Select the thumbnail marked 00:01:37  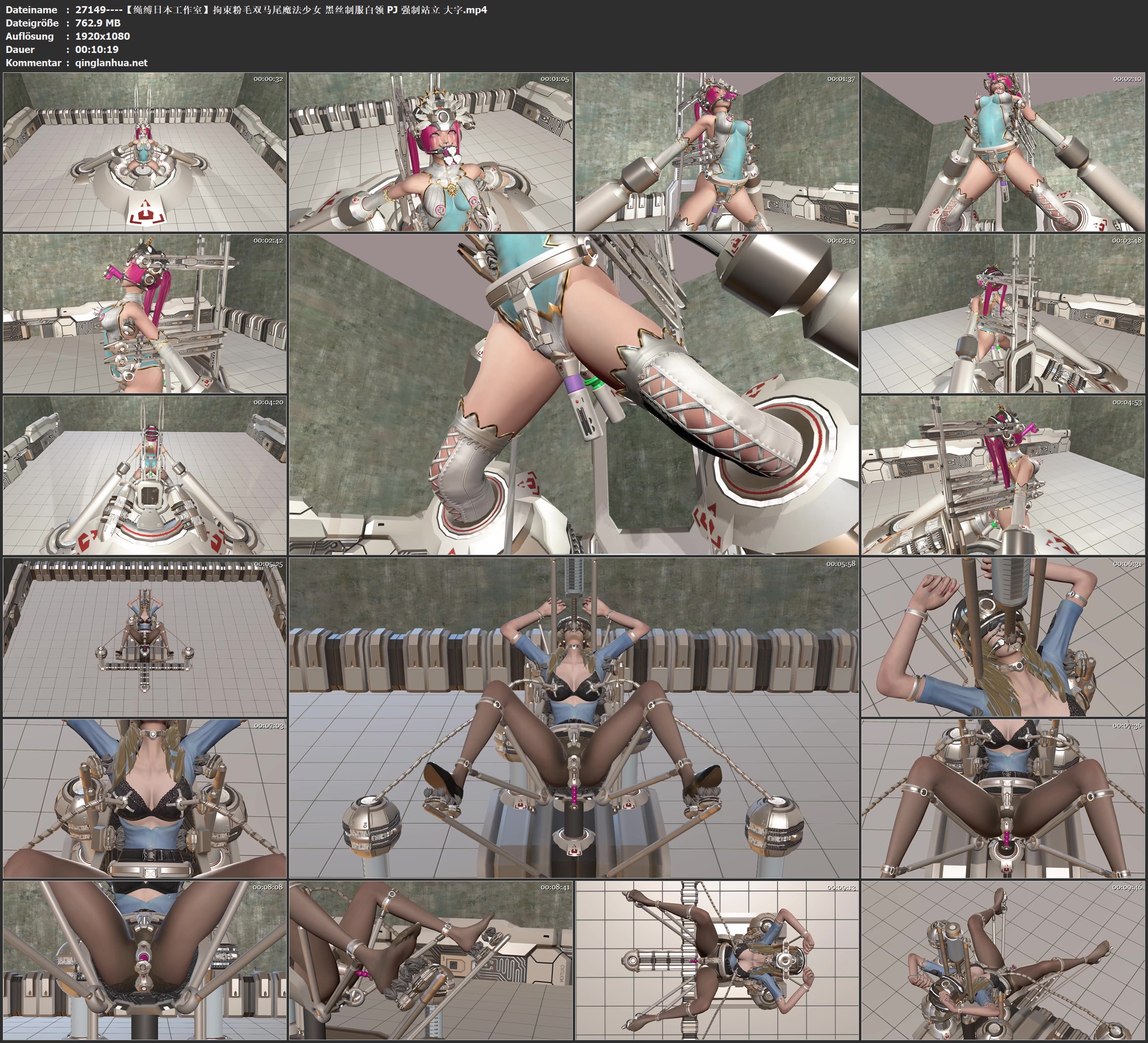coord(716,151)
